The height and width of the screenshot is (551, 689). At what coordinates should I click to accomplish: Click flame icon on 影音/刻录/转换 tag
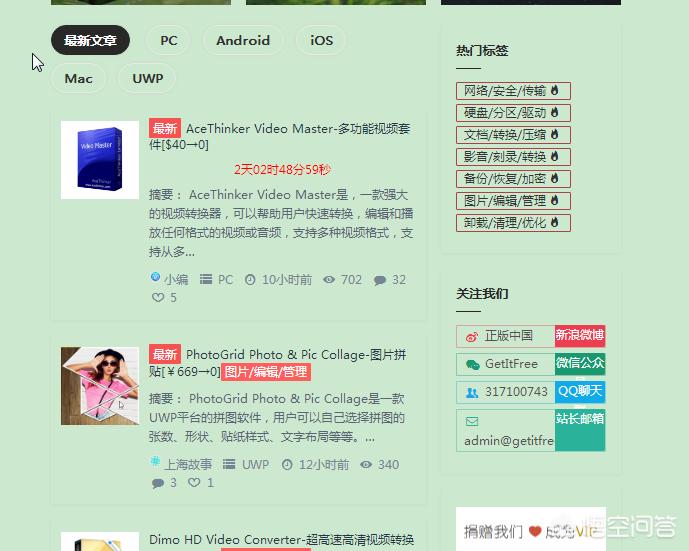pyautogui.click(x=555, y=156)
